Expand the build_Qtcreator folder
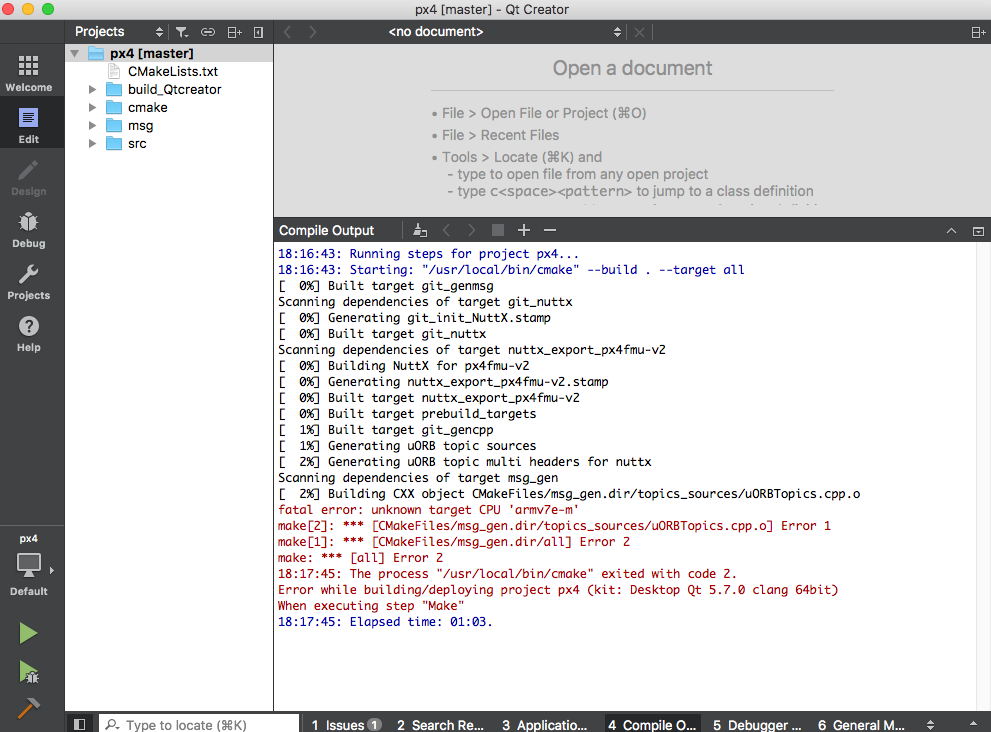This screenshot has width=991, height=732. click(92, 90)
